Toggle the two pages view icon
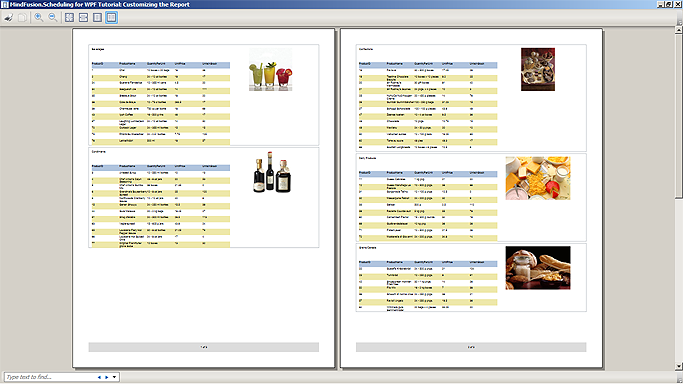Viewport: 683px width, 384px height. point(112,17)
